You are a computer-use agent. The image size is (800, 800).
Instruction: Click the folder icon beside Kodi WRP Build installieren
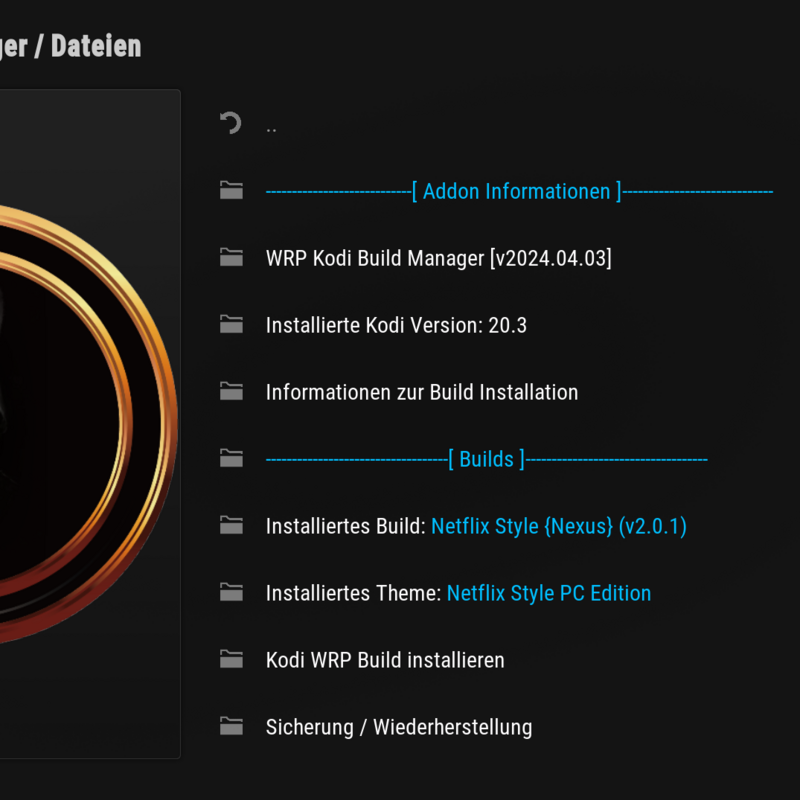[x=230, y=659]
